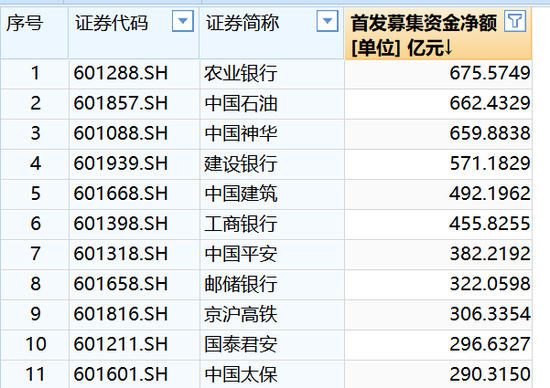Select value 296.6327

tap(490, 344)
